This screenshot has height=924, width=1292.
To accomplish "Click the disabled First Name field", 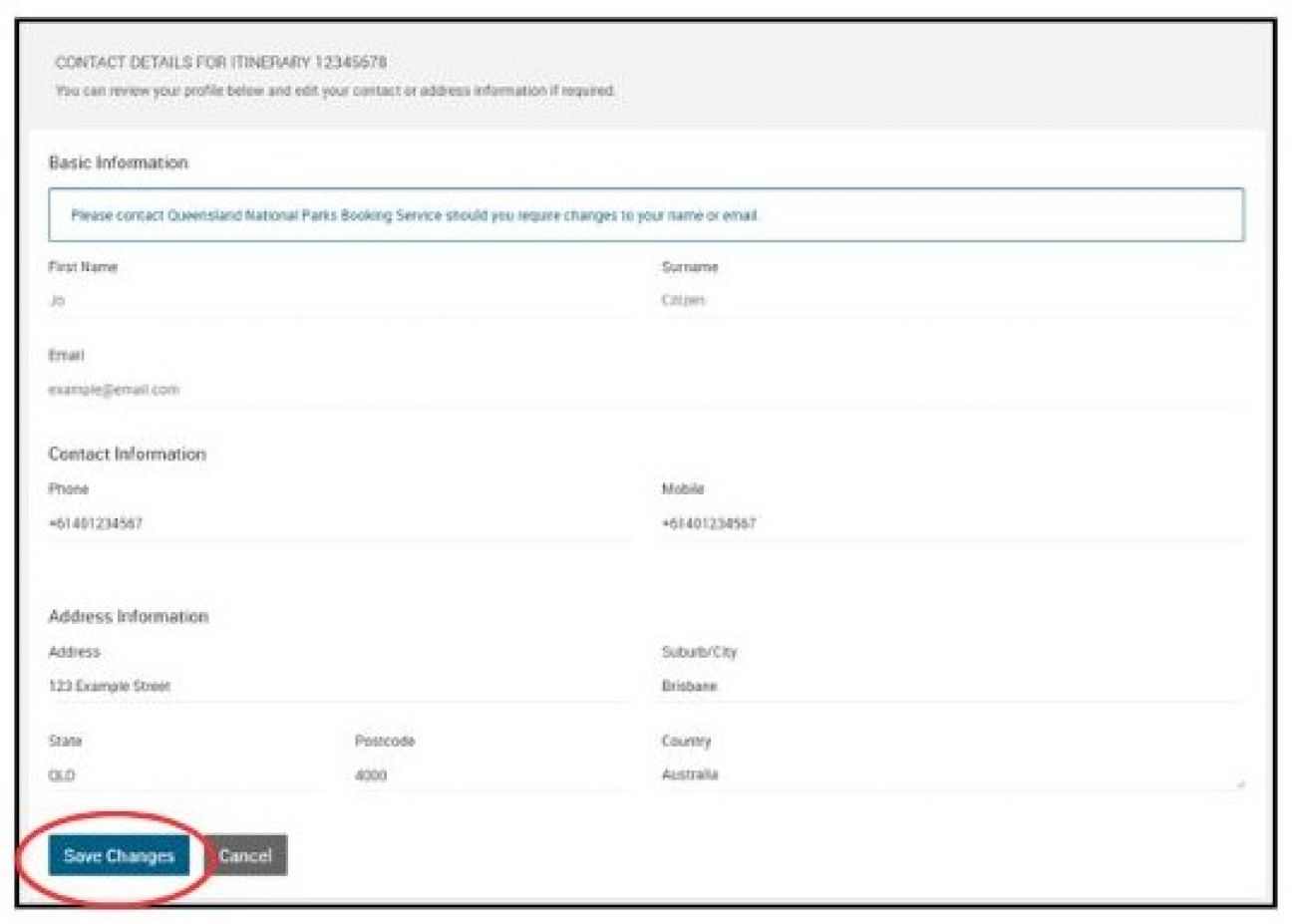I will pos(340,301).
